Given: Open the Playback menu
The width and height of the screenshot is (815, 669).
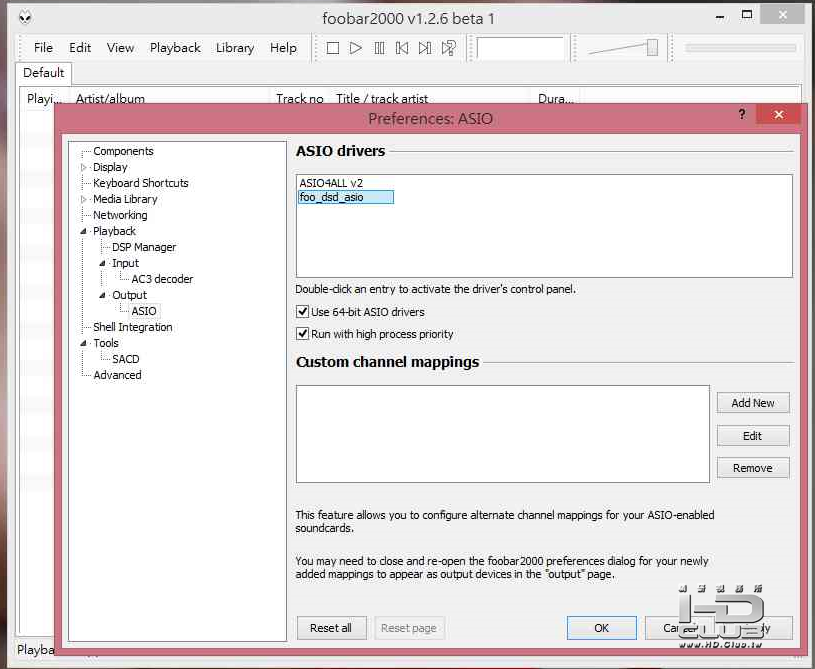Looking at the screenshot, I should (x=175, y=48).
